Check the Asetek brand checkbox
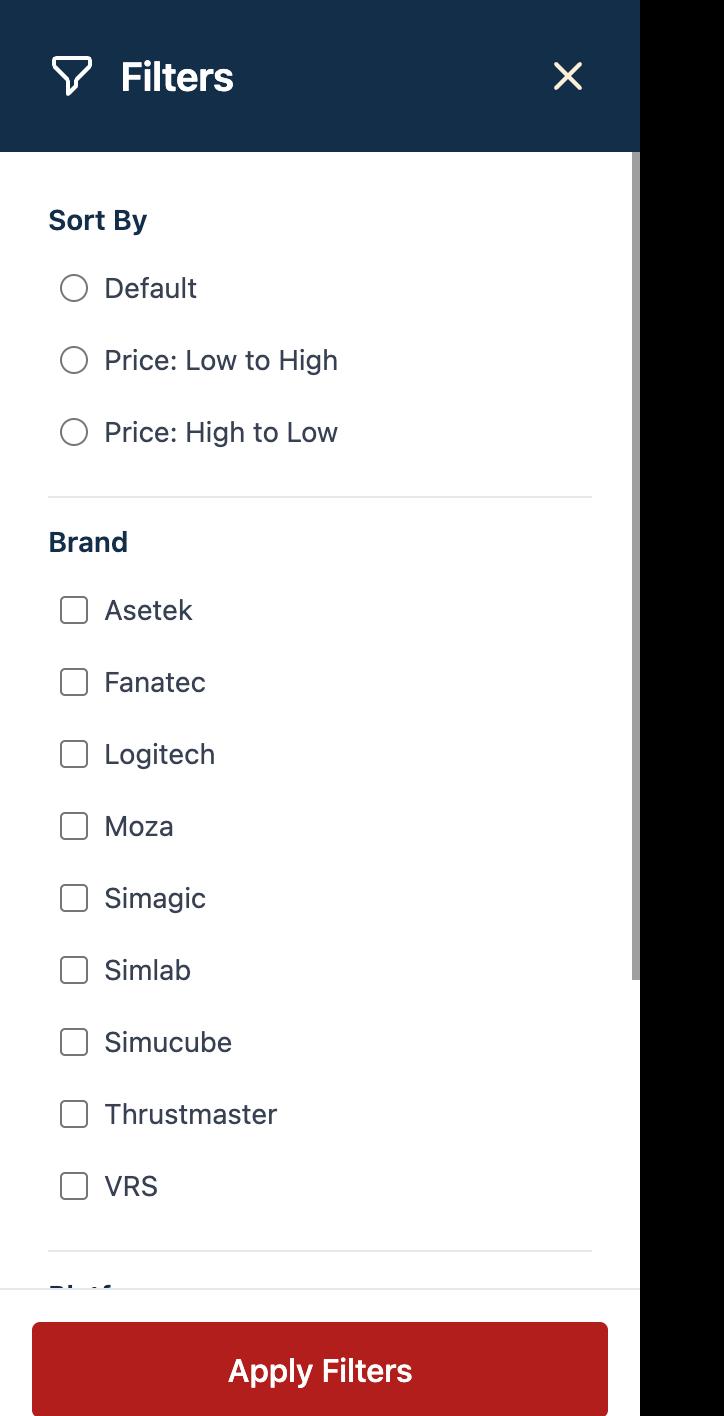 coord(74,610)
